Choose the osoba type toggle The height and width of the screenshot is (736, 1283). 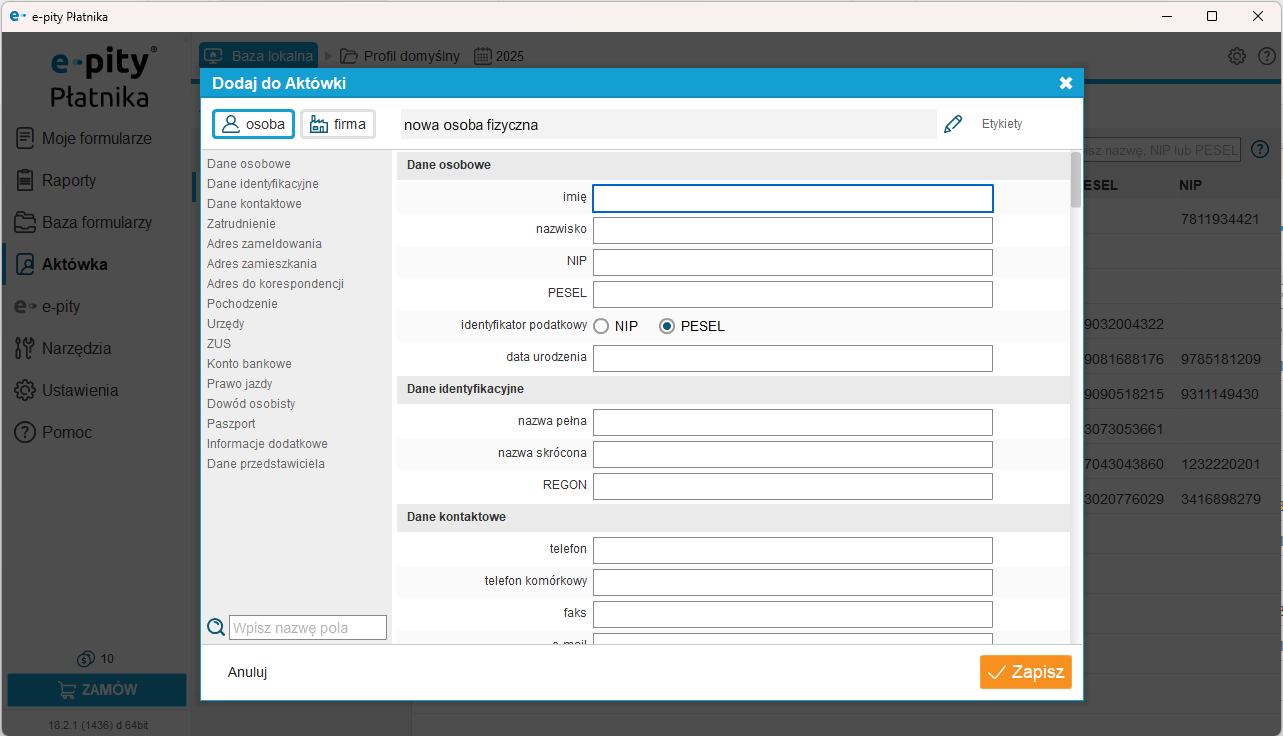[253, 124]
